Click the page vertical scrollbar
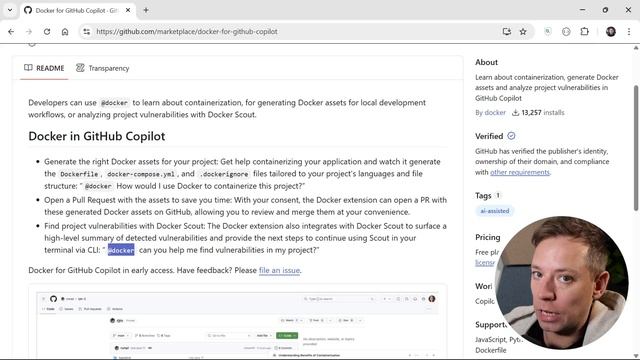This screenshot has width=640, height=360. [636, 147]
